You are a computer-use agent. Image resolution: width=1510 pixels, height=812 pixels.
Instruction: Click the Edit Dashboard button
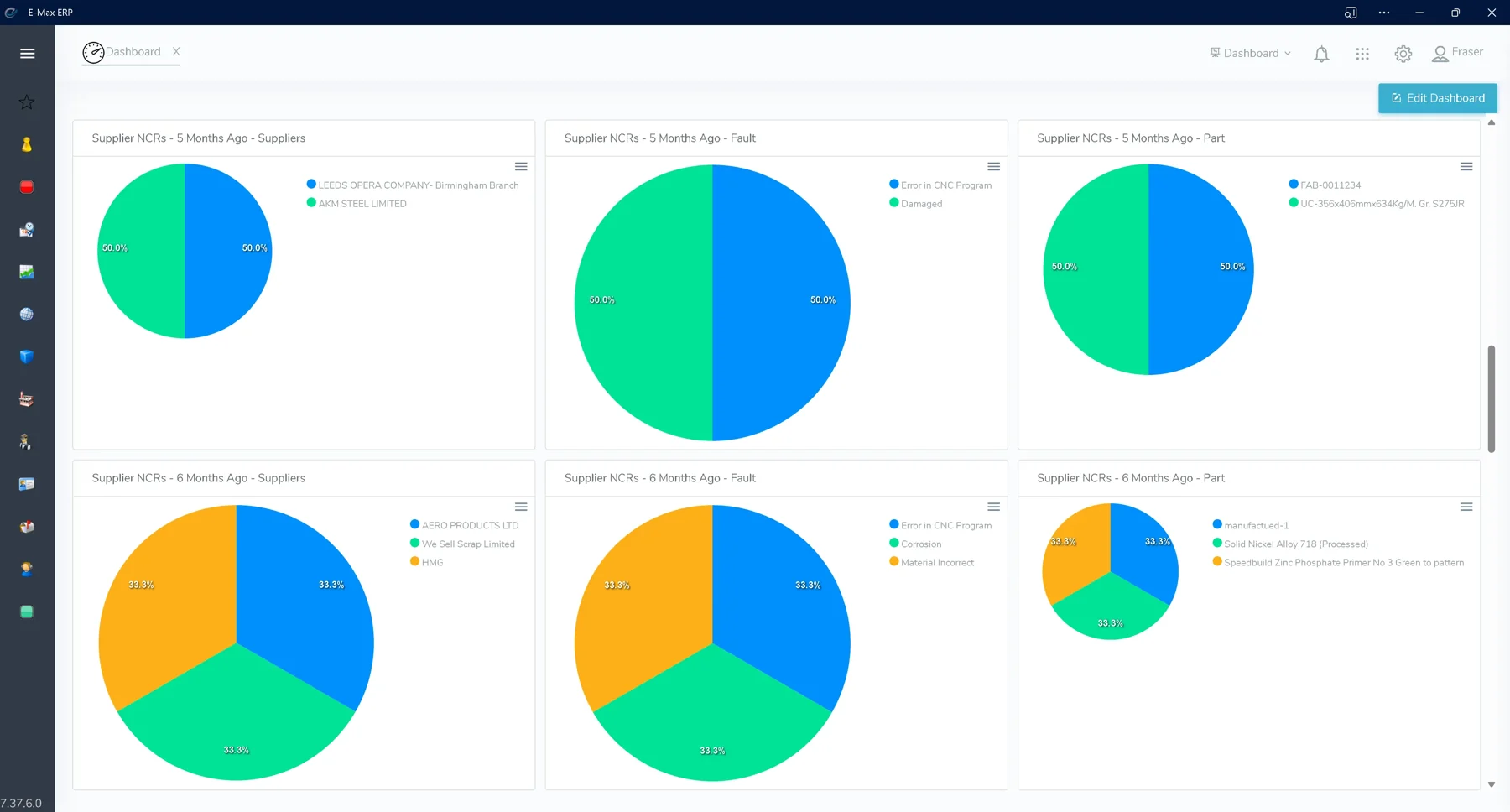click(1438, 98)
